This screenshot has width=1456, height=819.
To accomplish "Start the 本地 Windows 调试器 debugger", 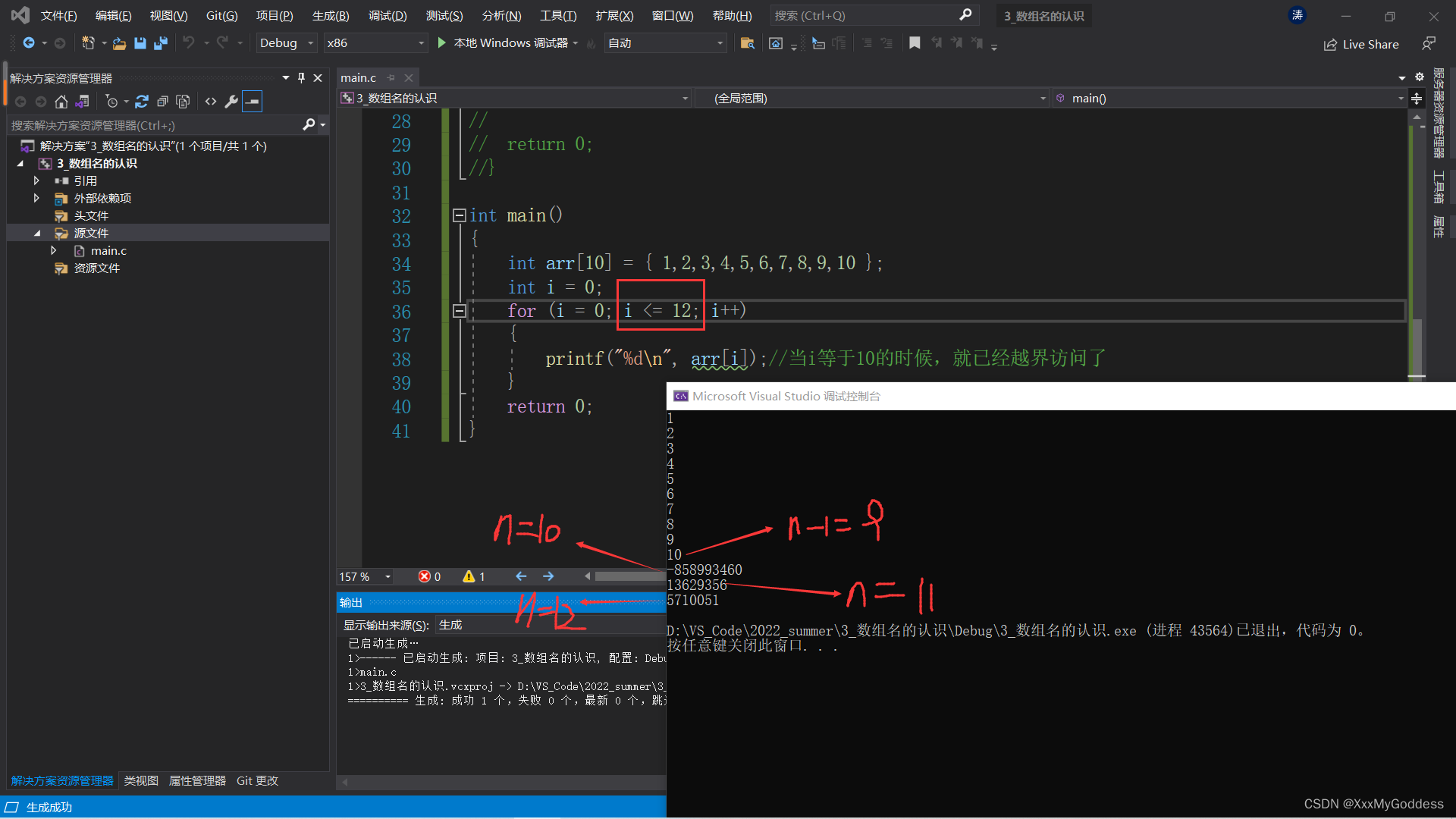I will click(442, 43).
